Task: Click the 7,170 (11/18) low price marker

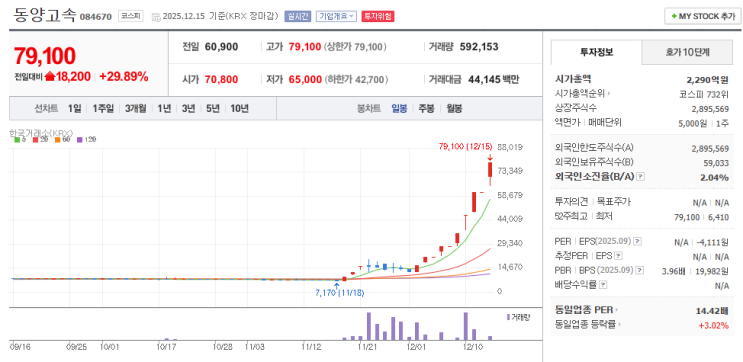Action: (x=340, y=293)
